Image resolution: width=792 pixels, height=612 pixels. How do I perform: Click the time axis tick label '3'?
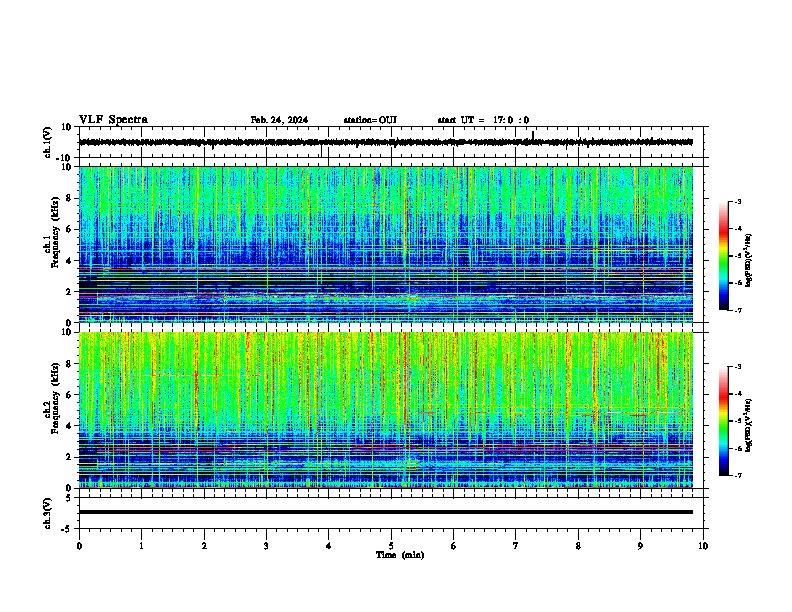[x=266, y=546]
